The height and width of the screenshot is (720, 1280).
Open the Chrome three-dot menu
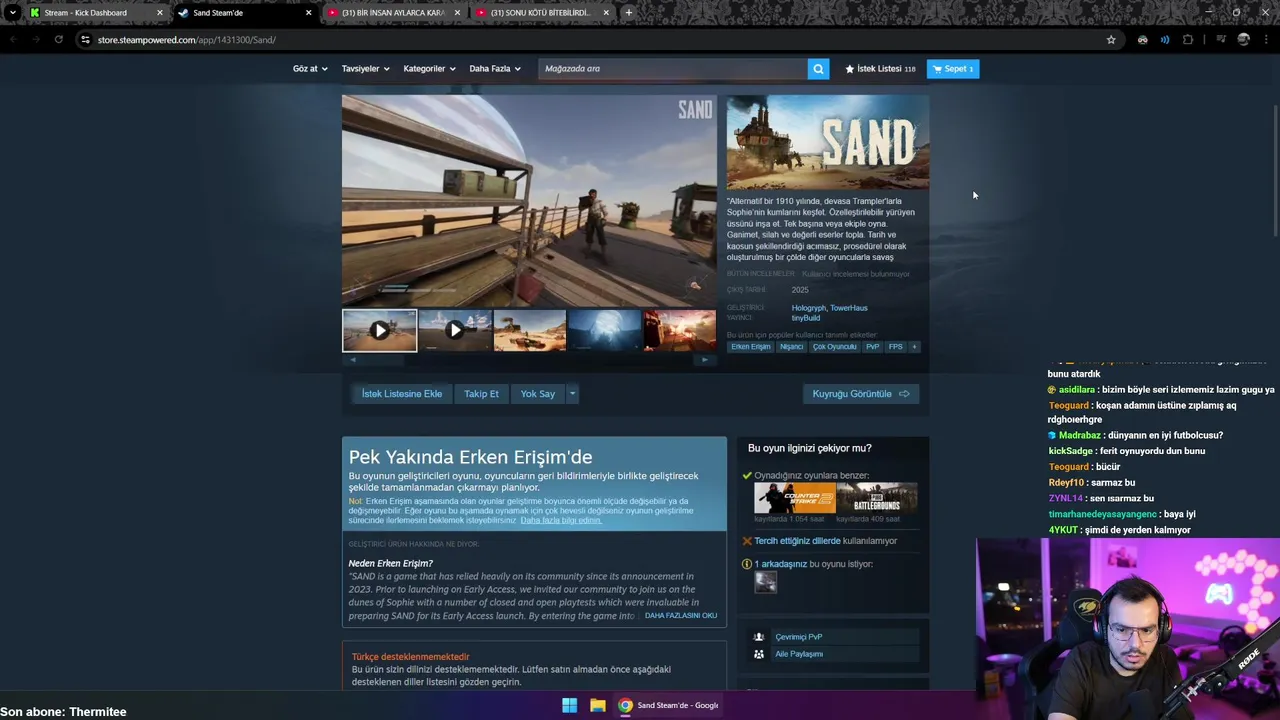[x=1266, y=40]
